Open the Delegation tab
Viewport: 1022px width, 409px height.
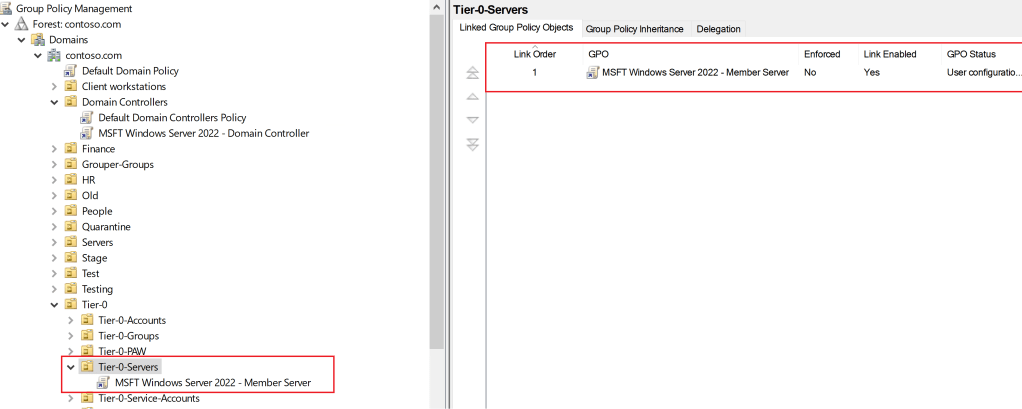[718, 29]
